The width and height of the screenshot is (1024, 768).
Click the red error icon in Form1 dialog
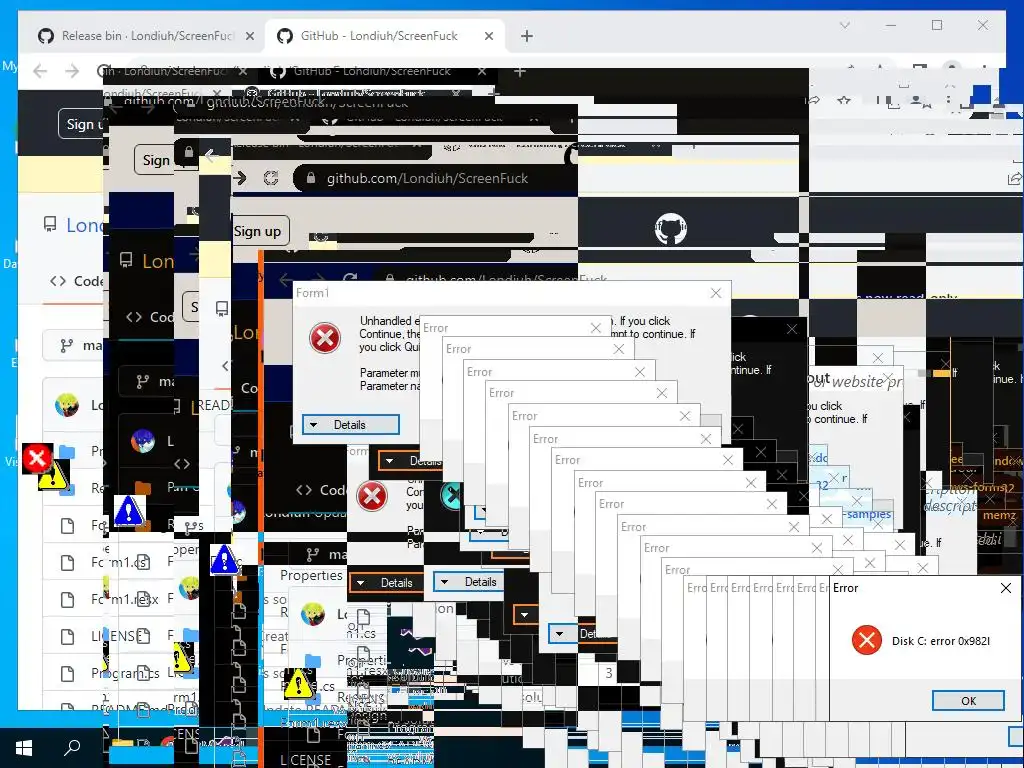tap(325, 338)
